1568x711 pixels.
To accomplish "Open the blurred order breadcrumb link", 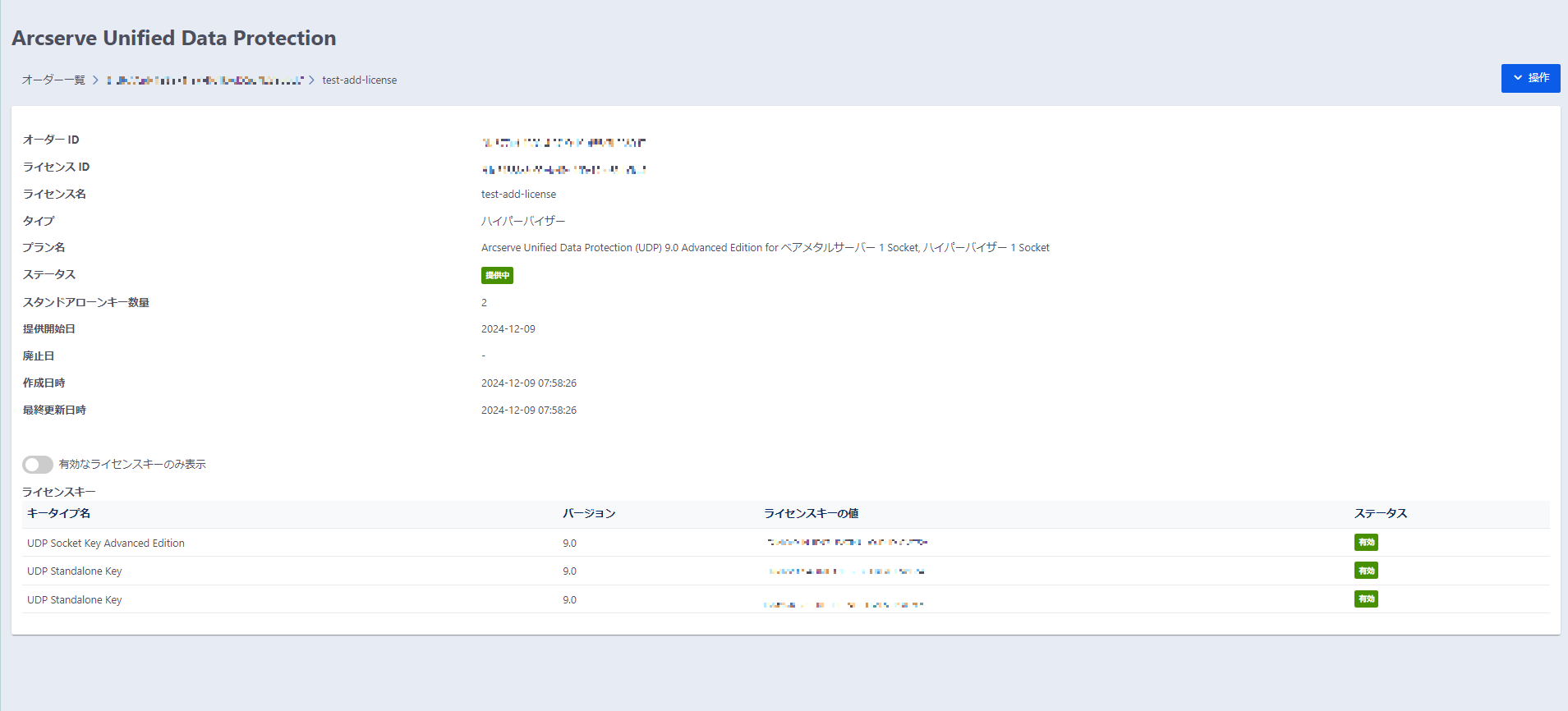I will (x=205, y=80).
